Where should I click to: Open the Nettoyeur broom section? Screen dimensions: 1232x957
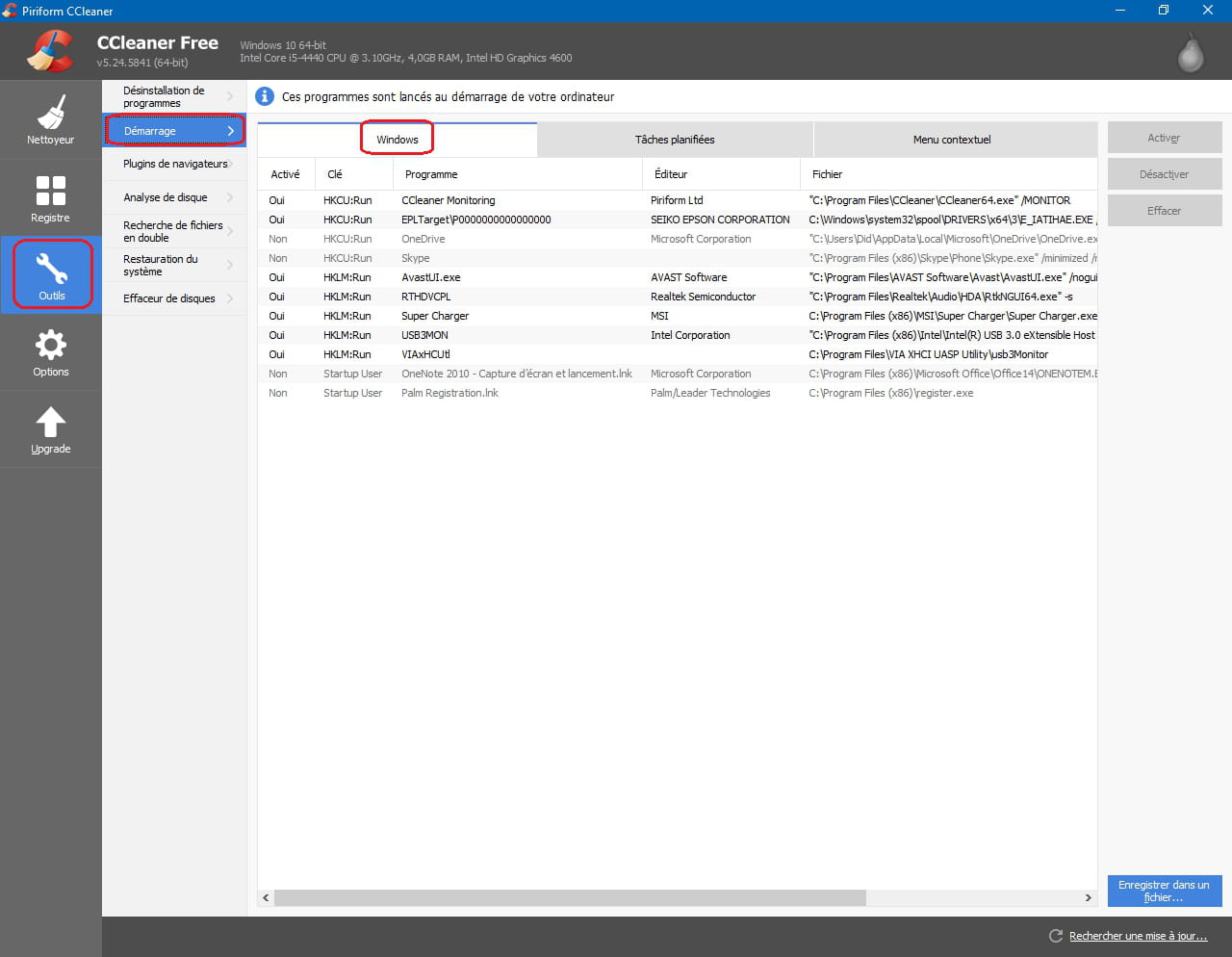50,119
